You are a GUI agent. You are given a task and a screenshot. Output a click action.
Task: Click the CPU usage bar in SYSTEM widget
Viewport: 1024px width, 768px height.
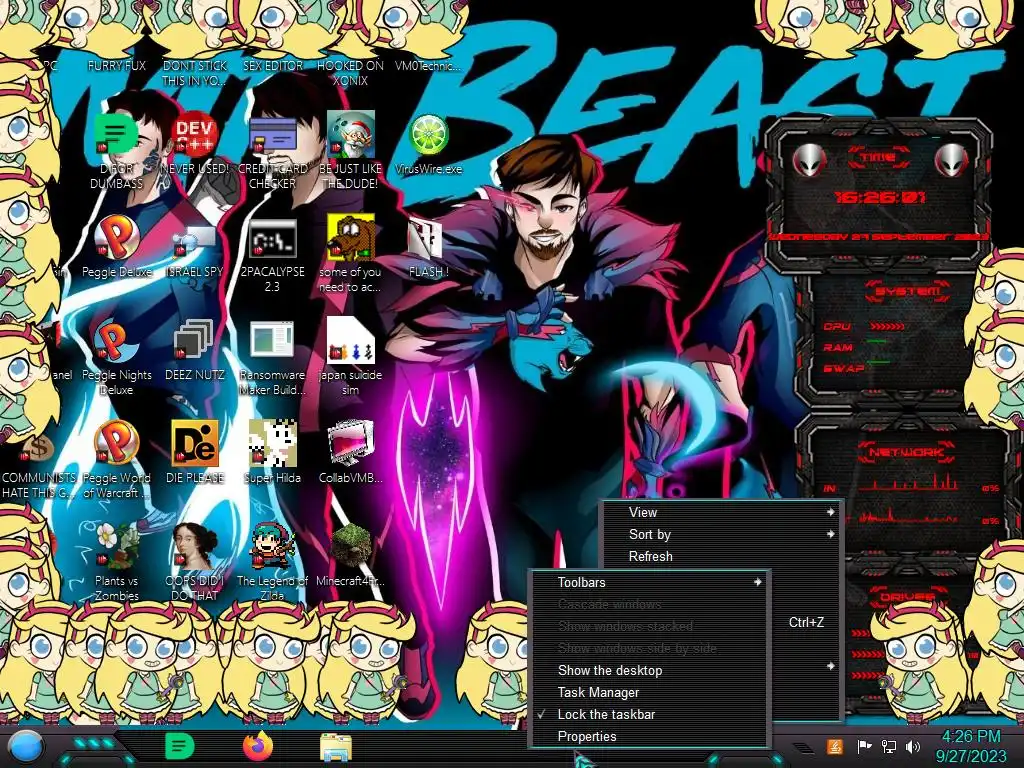click(887, 326)
